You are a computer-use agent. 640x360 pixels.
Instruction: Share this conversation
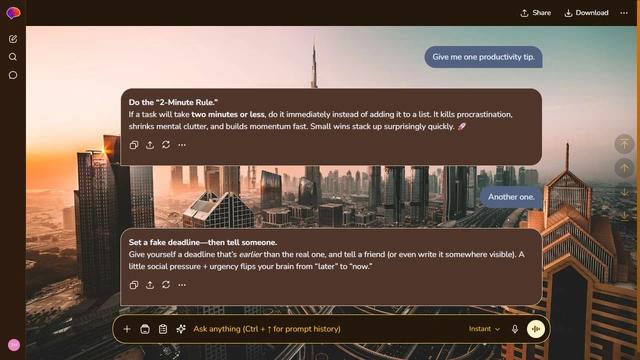pos(536,13)
